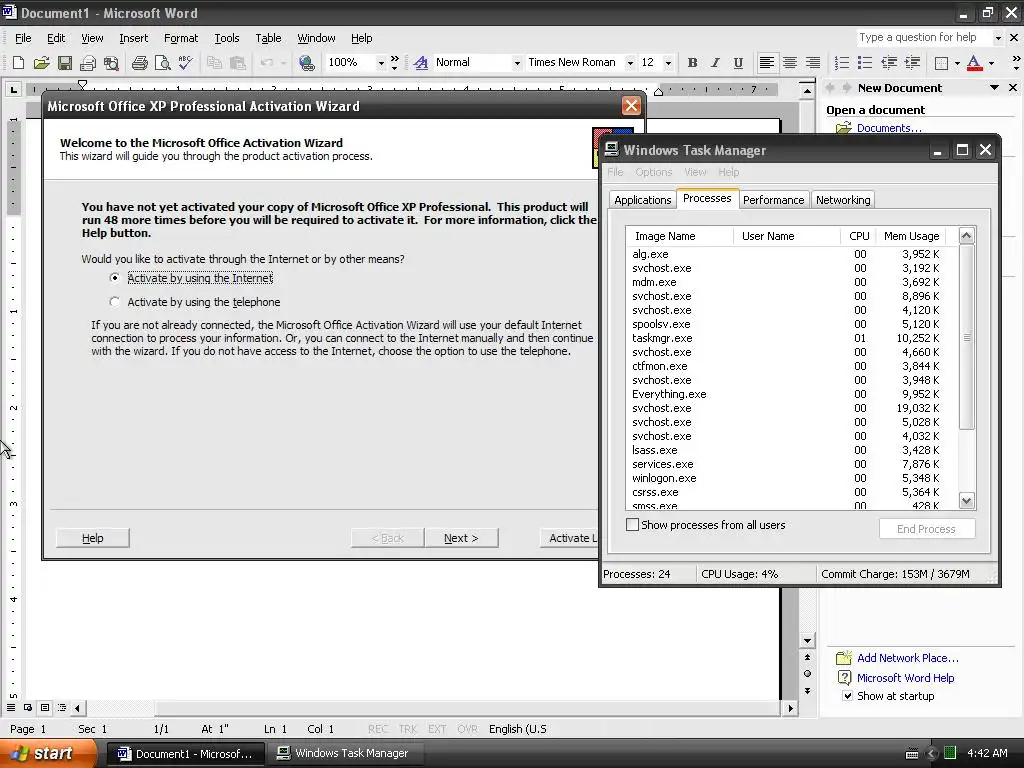
Task: Click the Search icon in Word toolbar
Action: (x=112, y=63)
